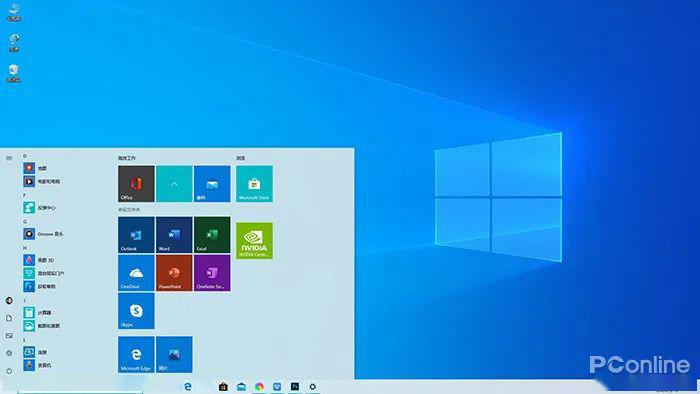Open Documents from the Start left rail
The image size is (700, 394).
9,318
